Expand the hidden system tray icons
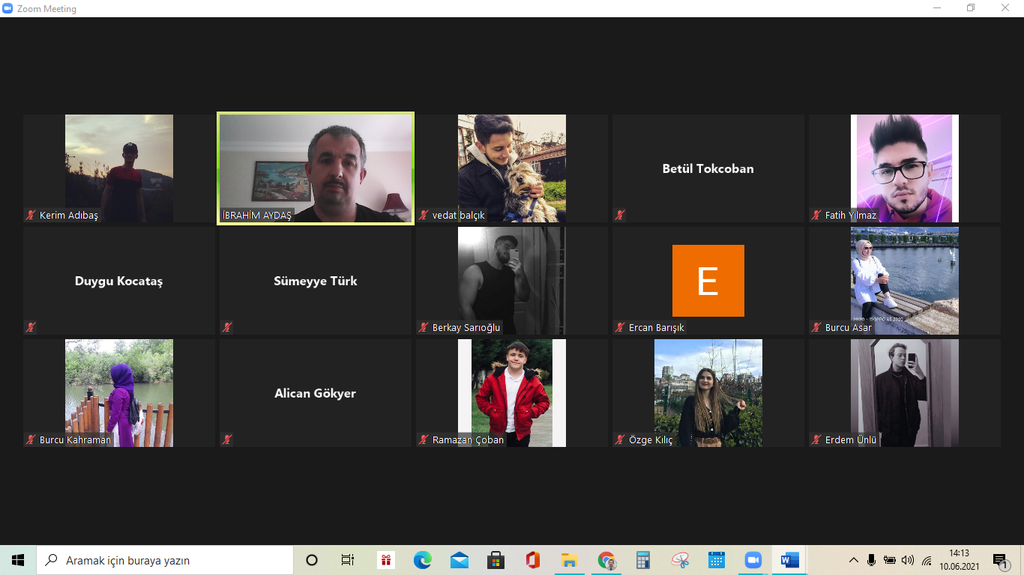Viewport: 1024px width, 575px height. point(854,560)
